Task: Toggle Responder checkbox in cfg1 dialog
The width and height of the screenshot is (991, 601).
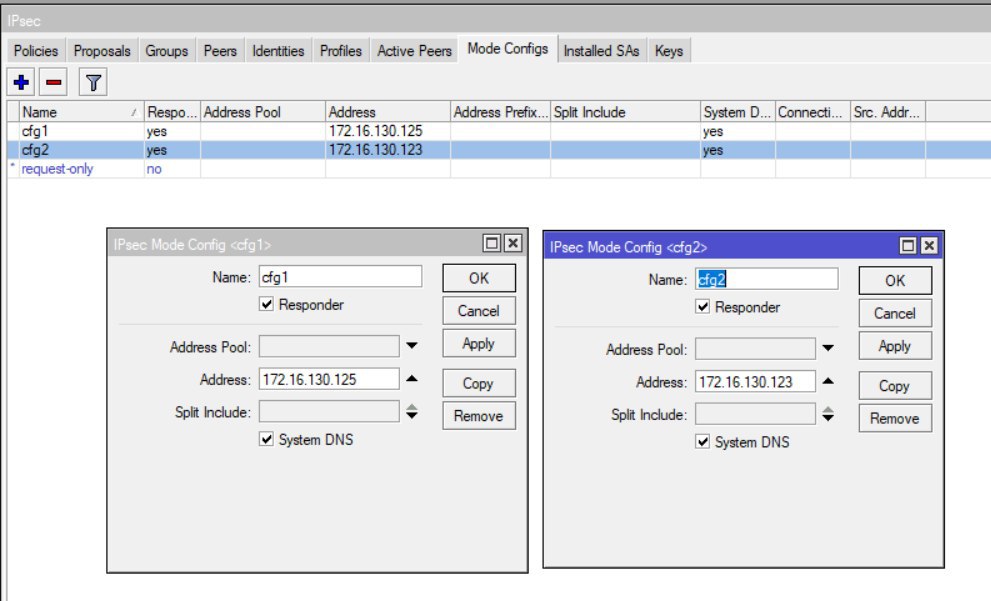Action: [x=266, y=305]
